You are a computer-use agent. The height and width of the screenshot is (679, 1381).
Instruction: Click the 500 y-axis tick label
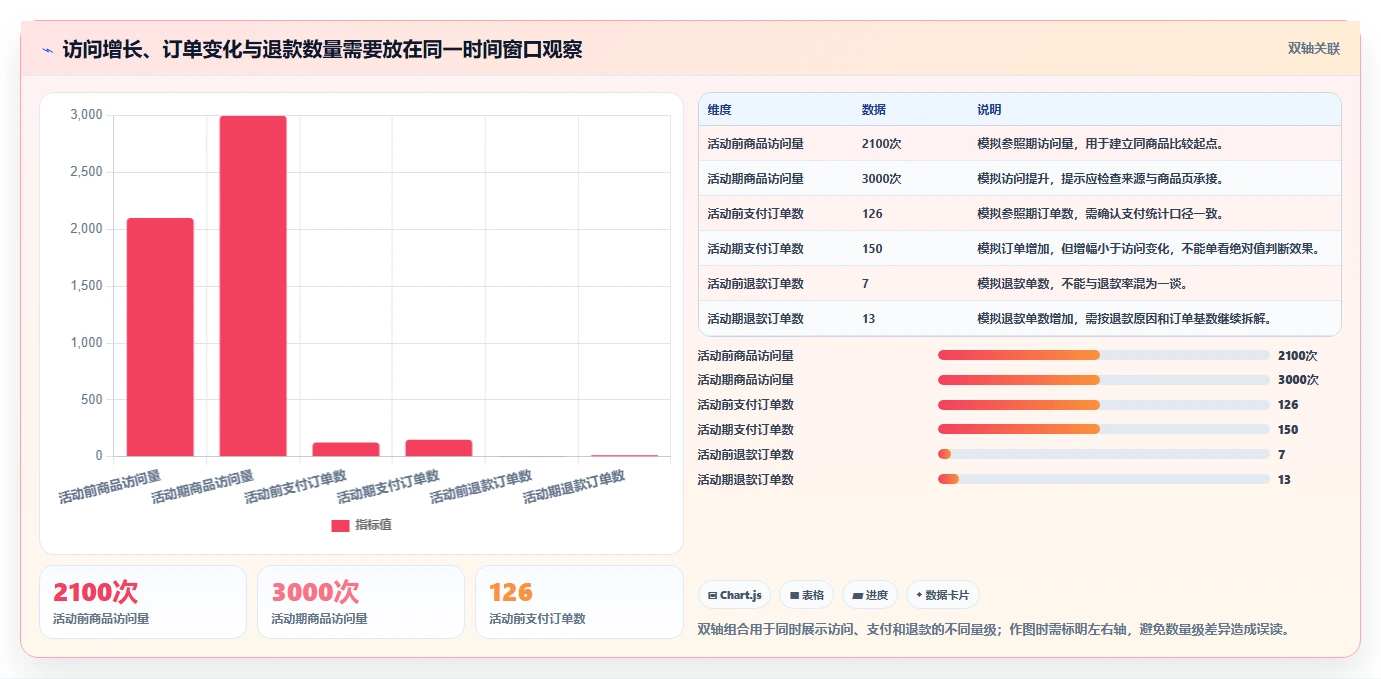pos(93,400)
